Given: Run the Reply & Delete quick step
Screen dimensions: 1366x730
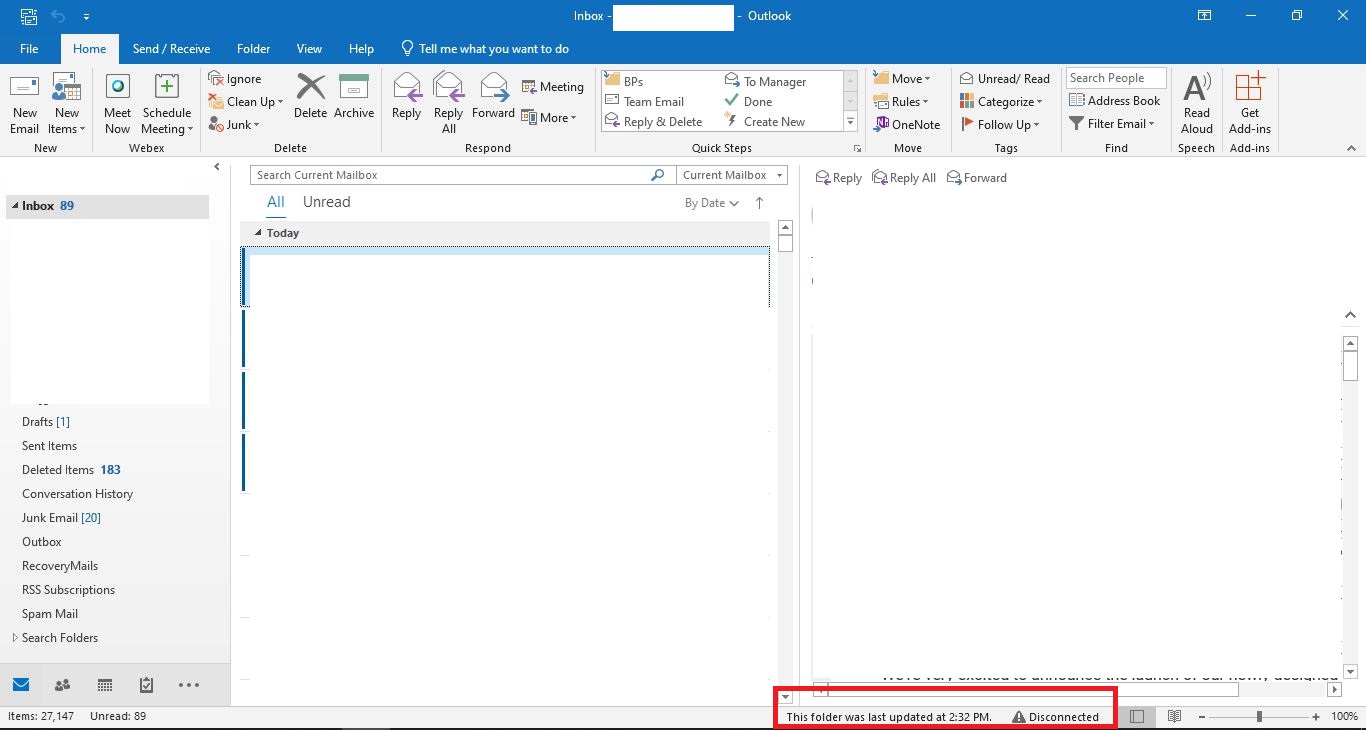Looking at the screenshot, I should [654, 122].
